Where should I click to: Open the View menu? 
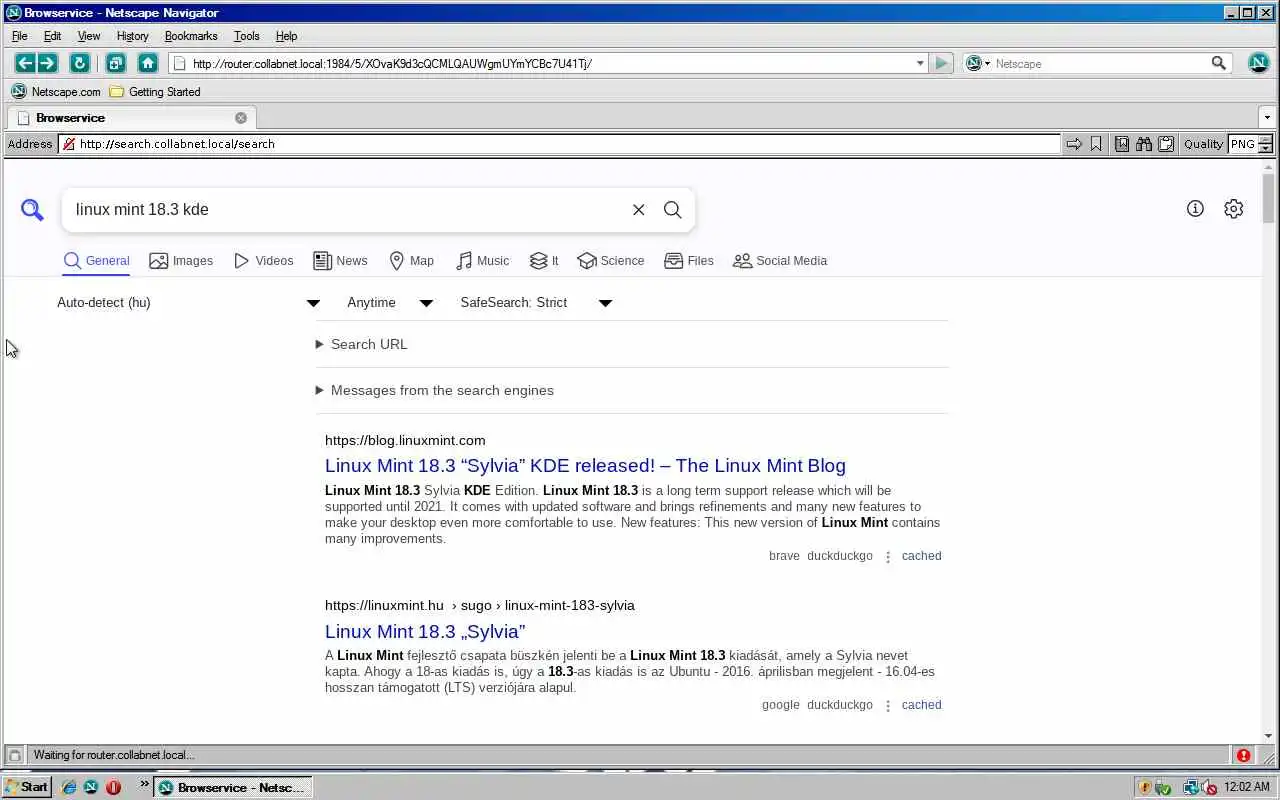(89, 36)
